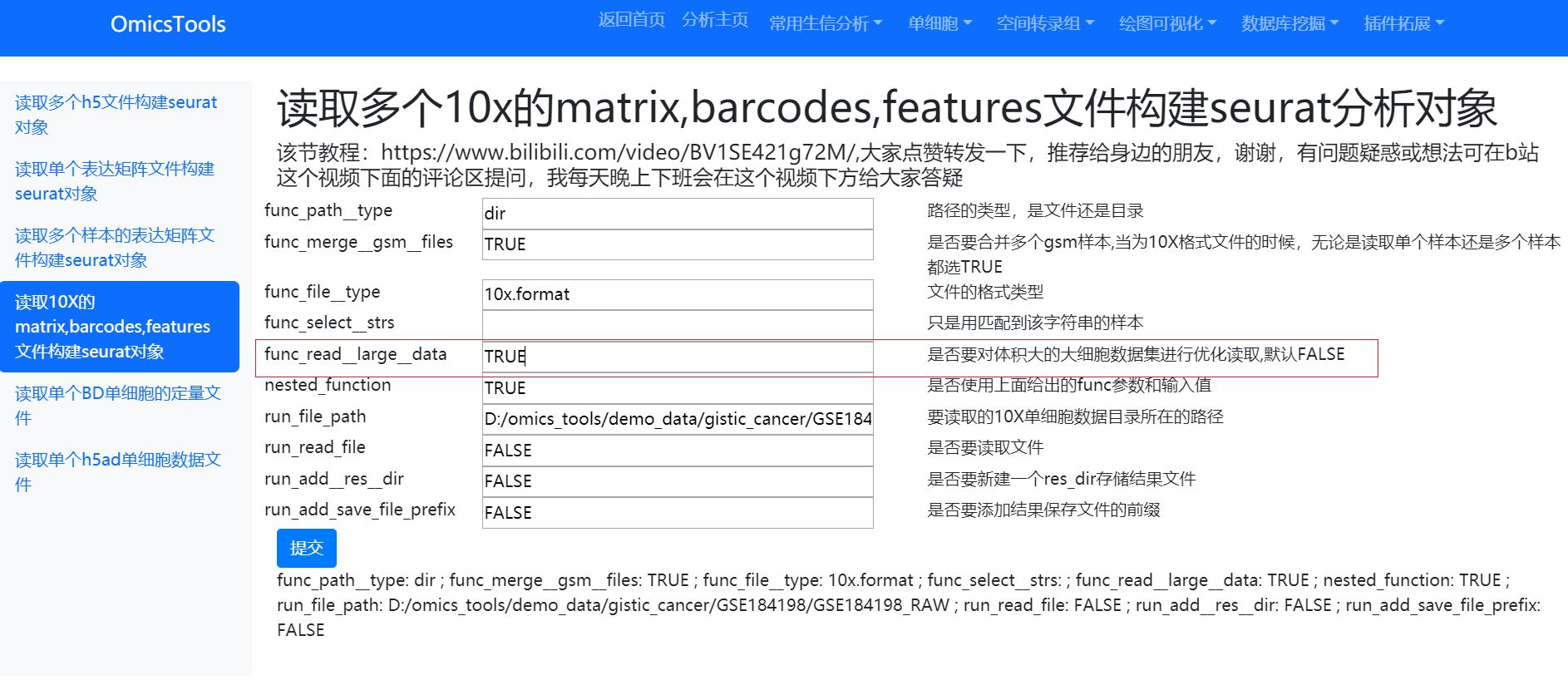1568x680 pixels.
Task: Click description 是否使用上面给出的func参数和输入值
Action: coord(1069,385)
